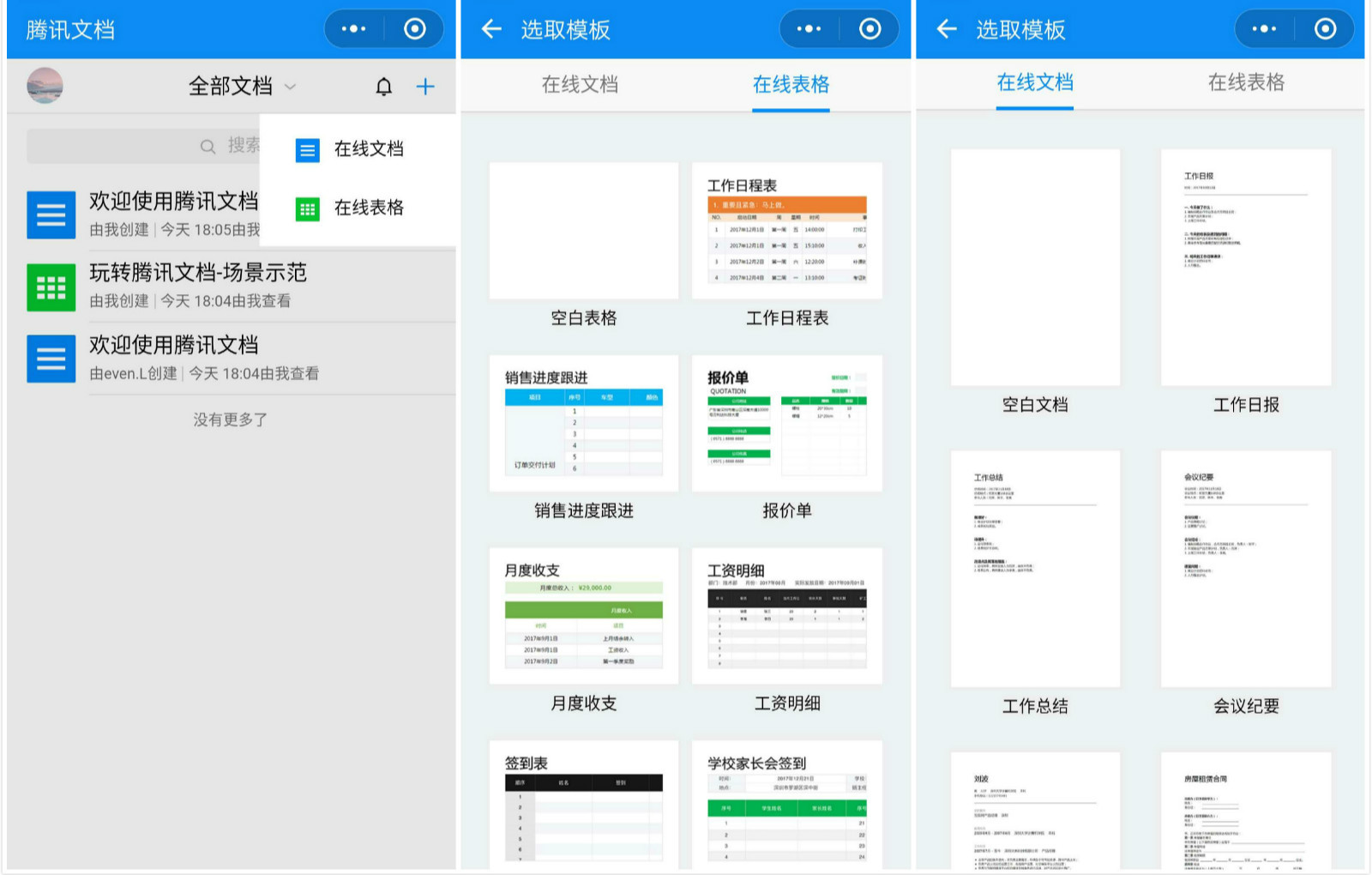
Task: Tap the blue plus icon to create new
Action: pos(425,87)
